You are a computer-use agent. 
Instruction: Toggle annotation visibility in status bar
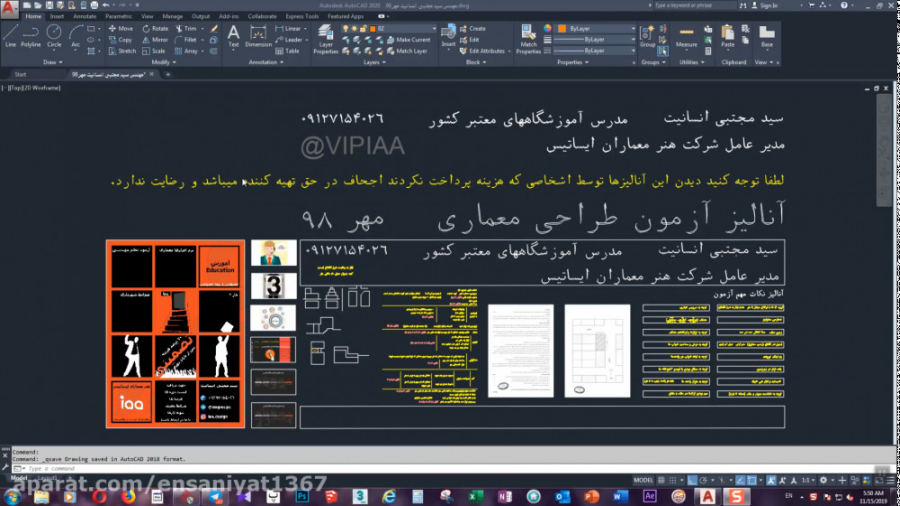[771, 480]
